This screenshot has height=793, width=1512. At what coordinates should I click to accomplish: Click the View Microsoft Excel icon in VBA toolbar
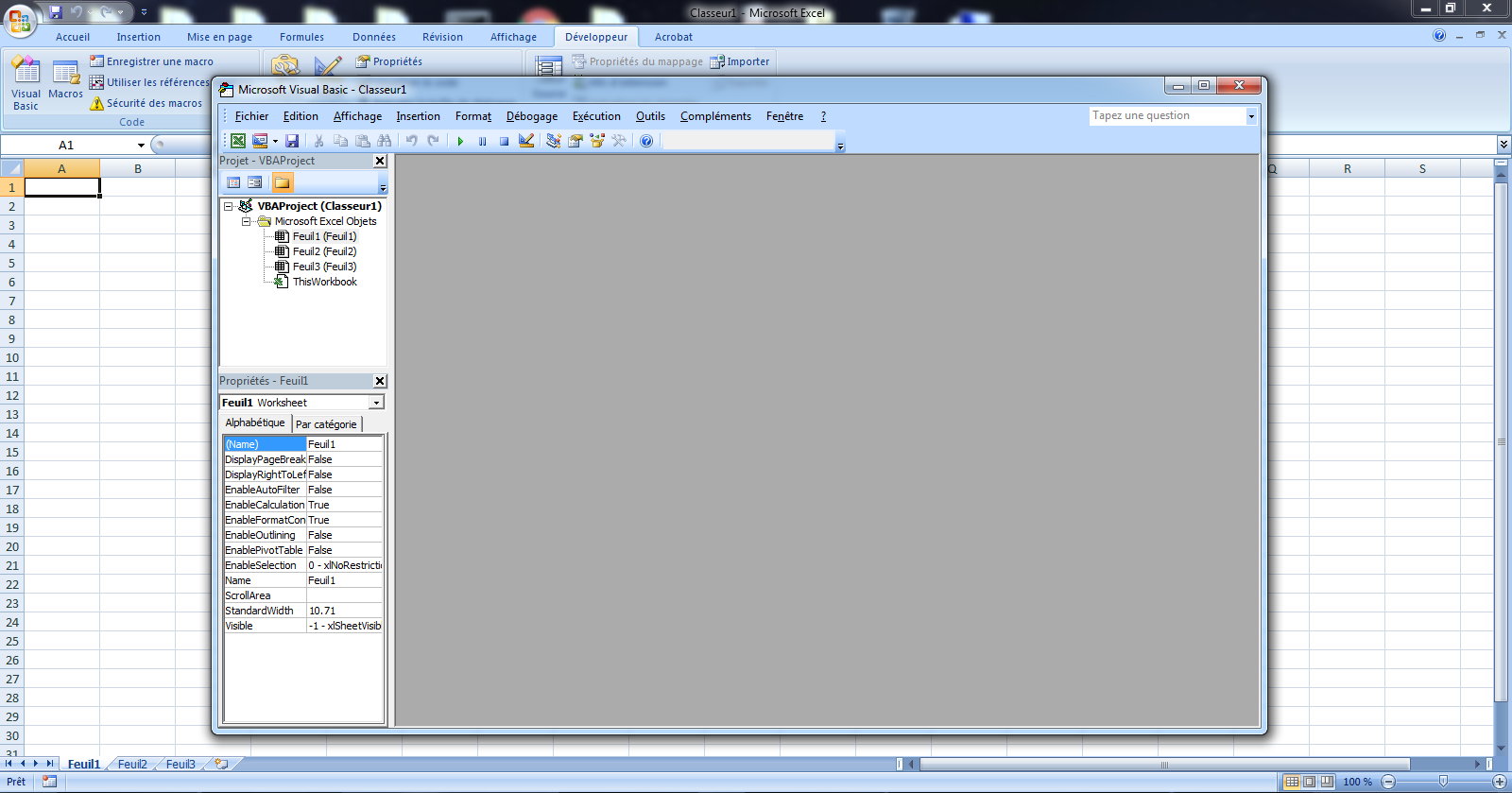[238, 141]
